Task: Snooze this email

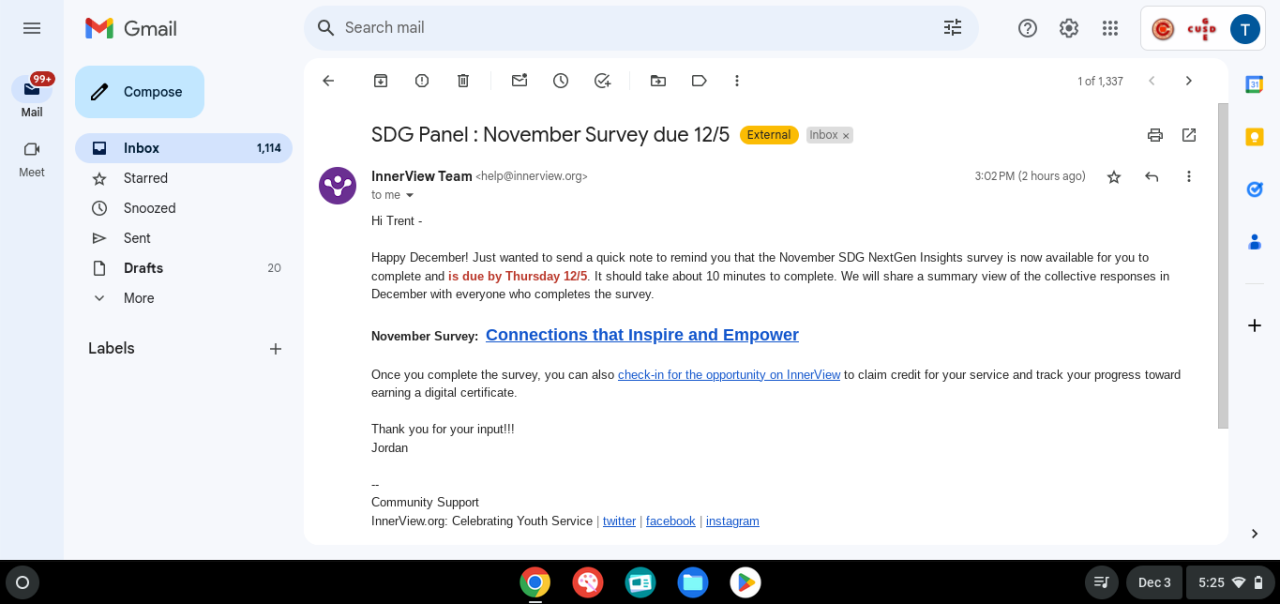Action: [561, 81]
